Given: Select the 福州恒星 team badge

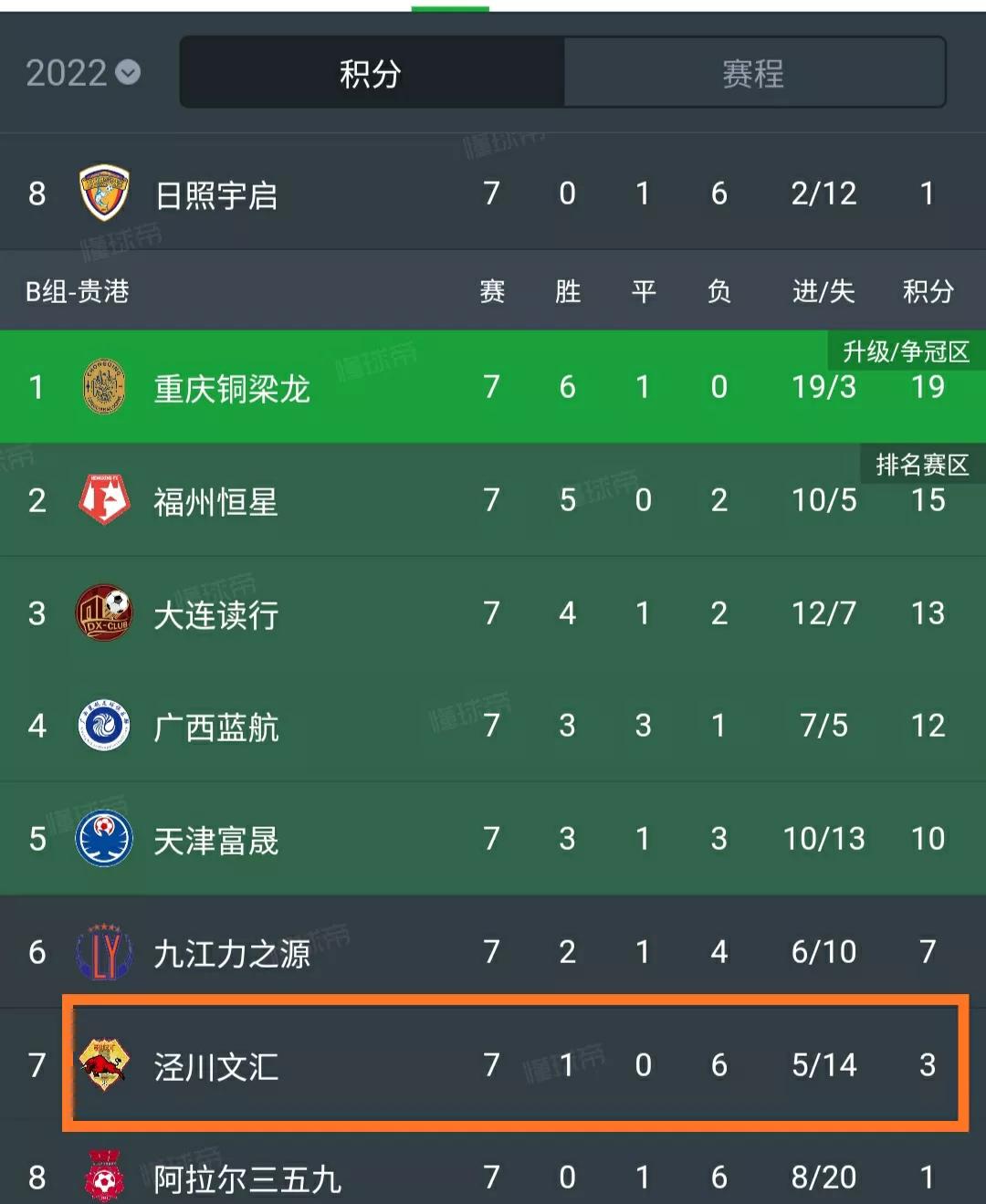Looking at the screenshot, I should (103, 500).
